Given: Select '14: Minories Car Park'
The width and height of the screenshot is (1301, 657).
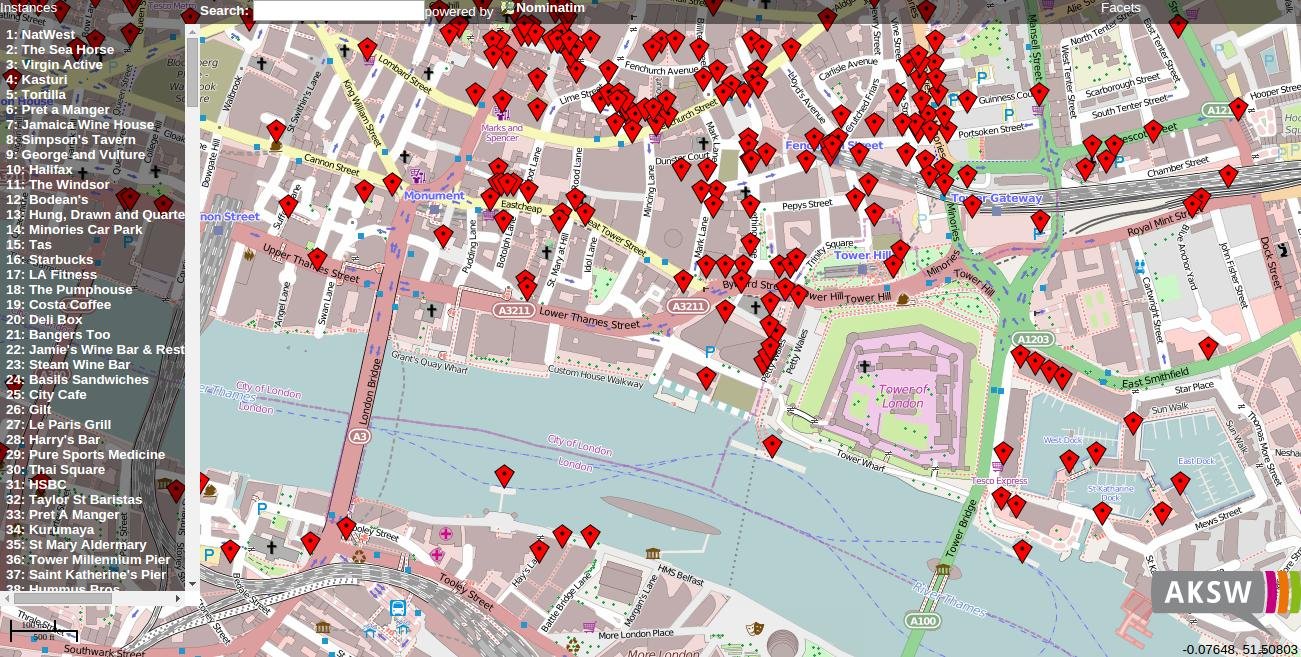Looking at the screenshot, I should tap(74, 229).
